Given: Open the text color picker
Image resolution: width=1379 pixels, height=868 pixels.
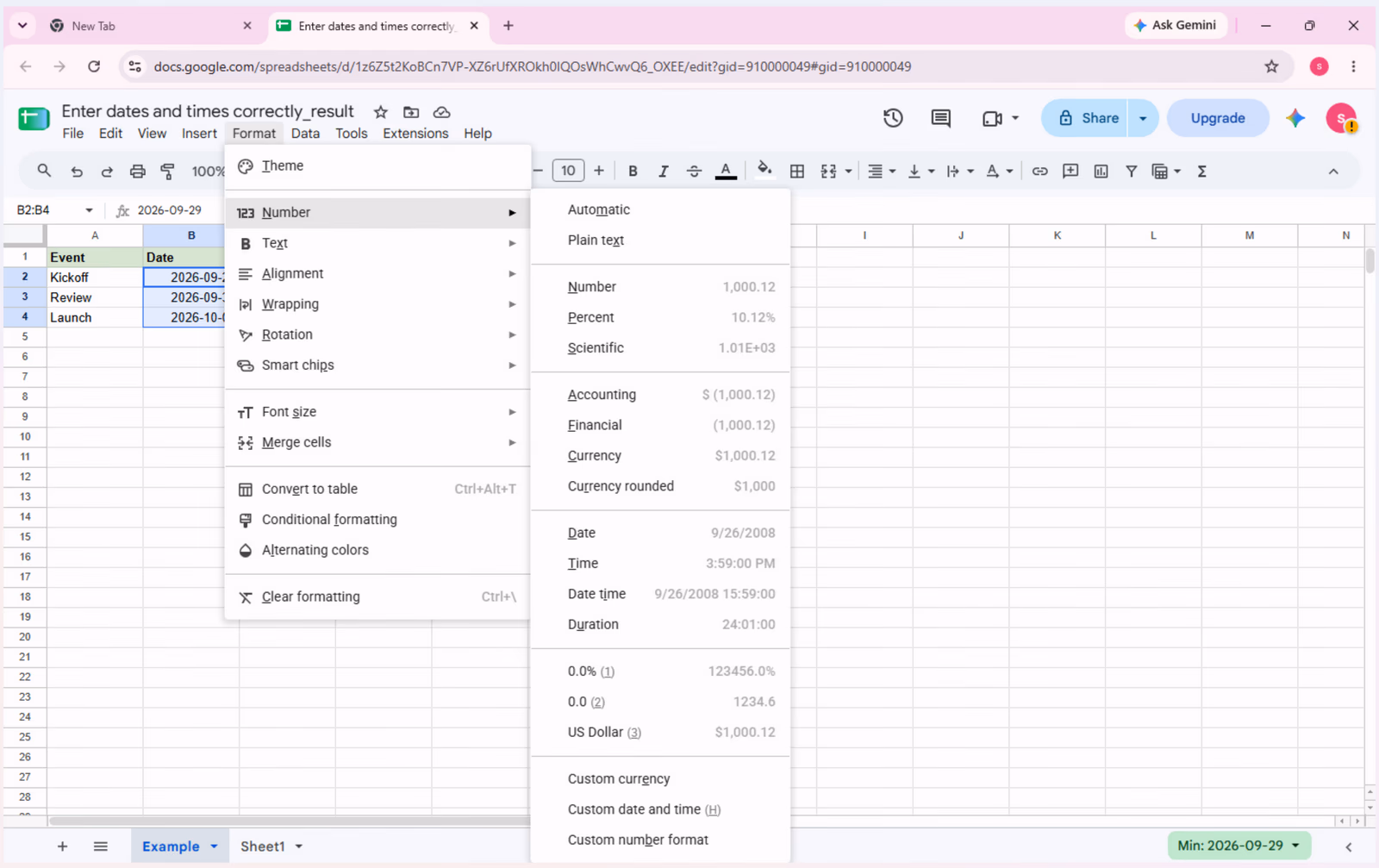Looking at the screenshot, I should tap(726, 172).
